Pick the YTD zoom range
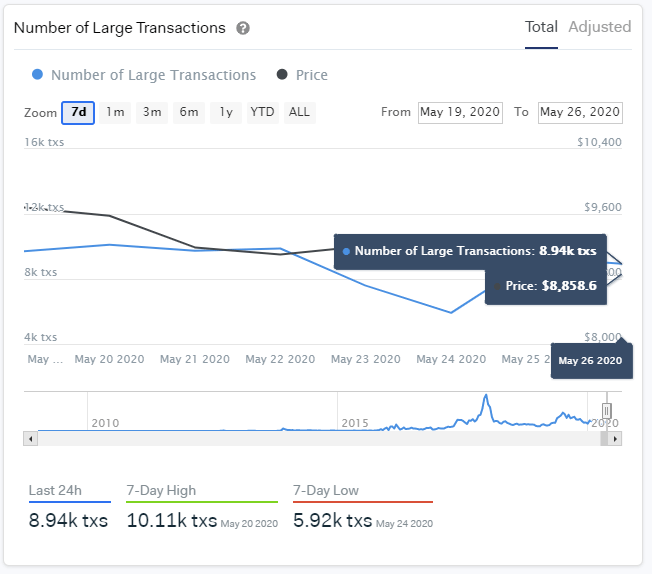The image size is (652, 574). (262, 112)
